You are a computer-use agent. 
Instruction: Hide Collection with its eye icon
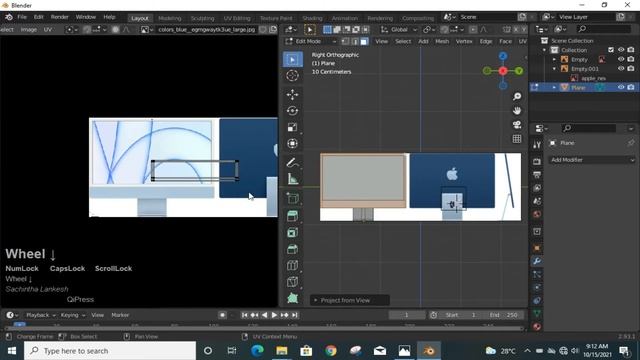(621, 50)
